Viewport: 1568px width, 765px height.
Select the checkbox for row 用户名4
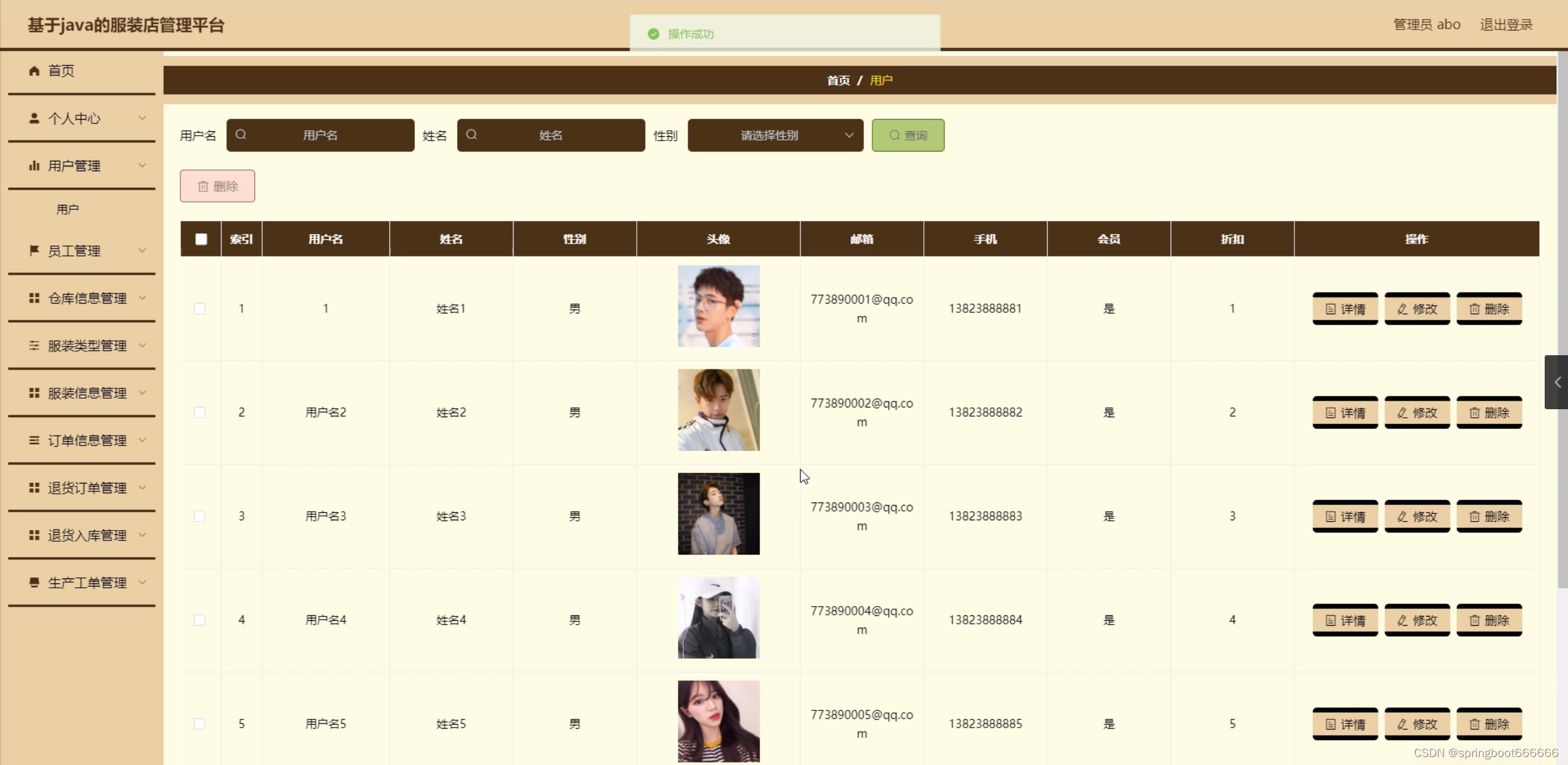coord(199,620)
